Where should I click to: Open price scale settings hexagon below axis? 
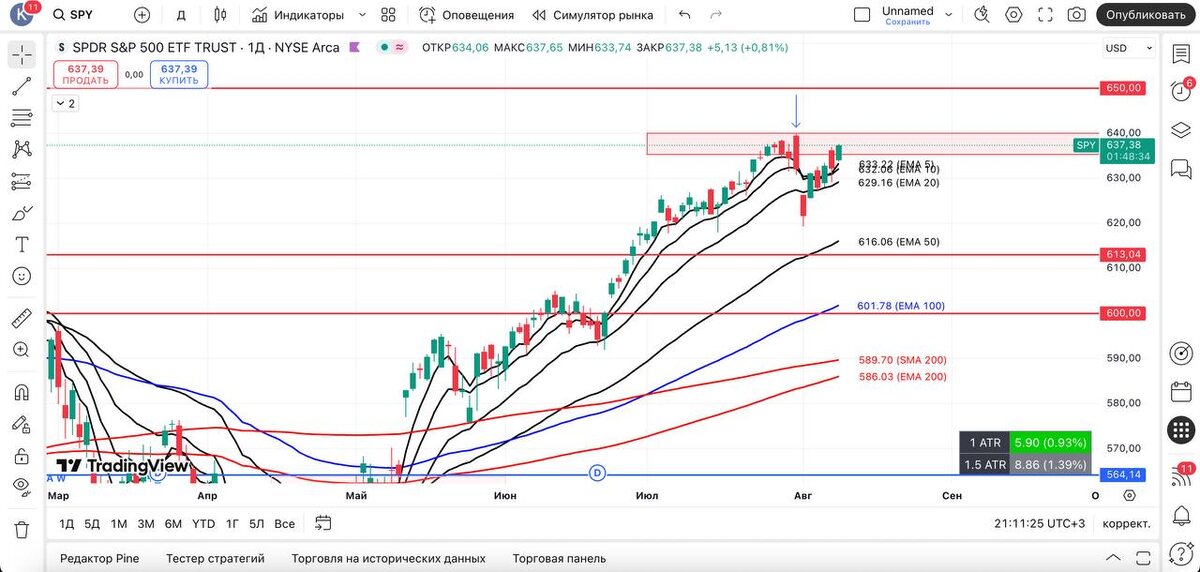1129,496
